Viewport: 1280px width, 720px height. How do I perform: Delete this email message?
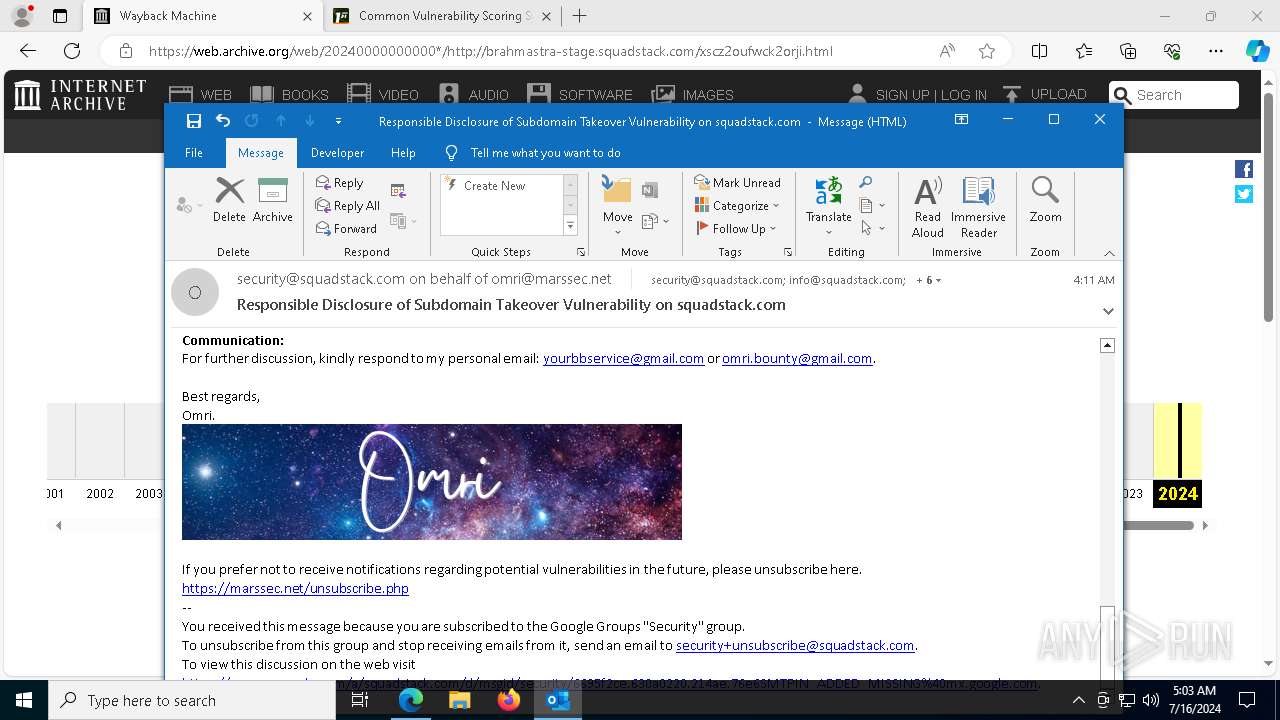(229, 200)
